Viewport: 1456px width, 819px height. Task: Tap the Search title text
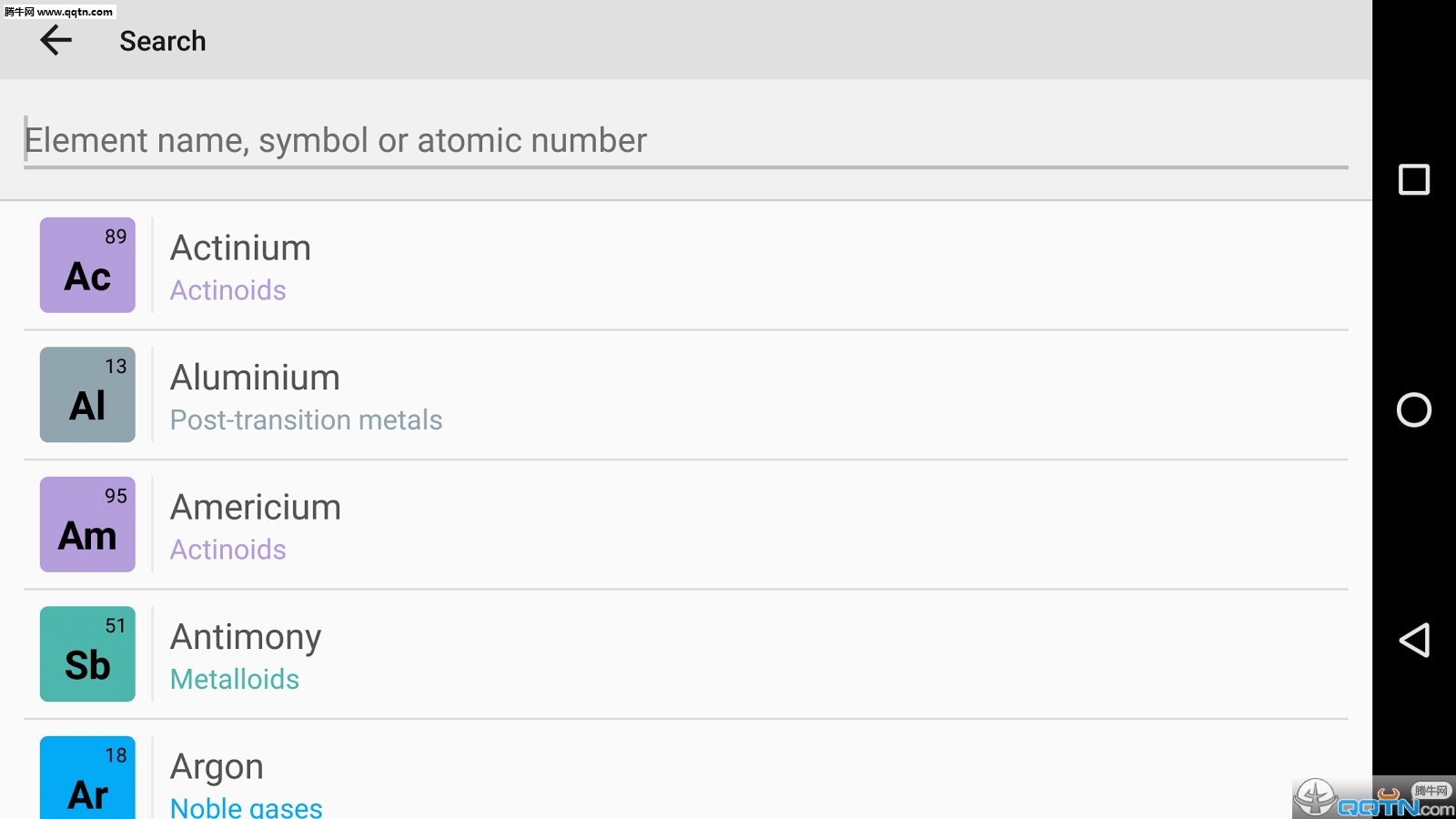[163, 41]
